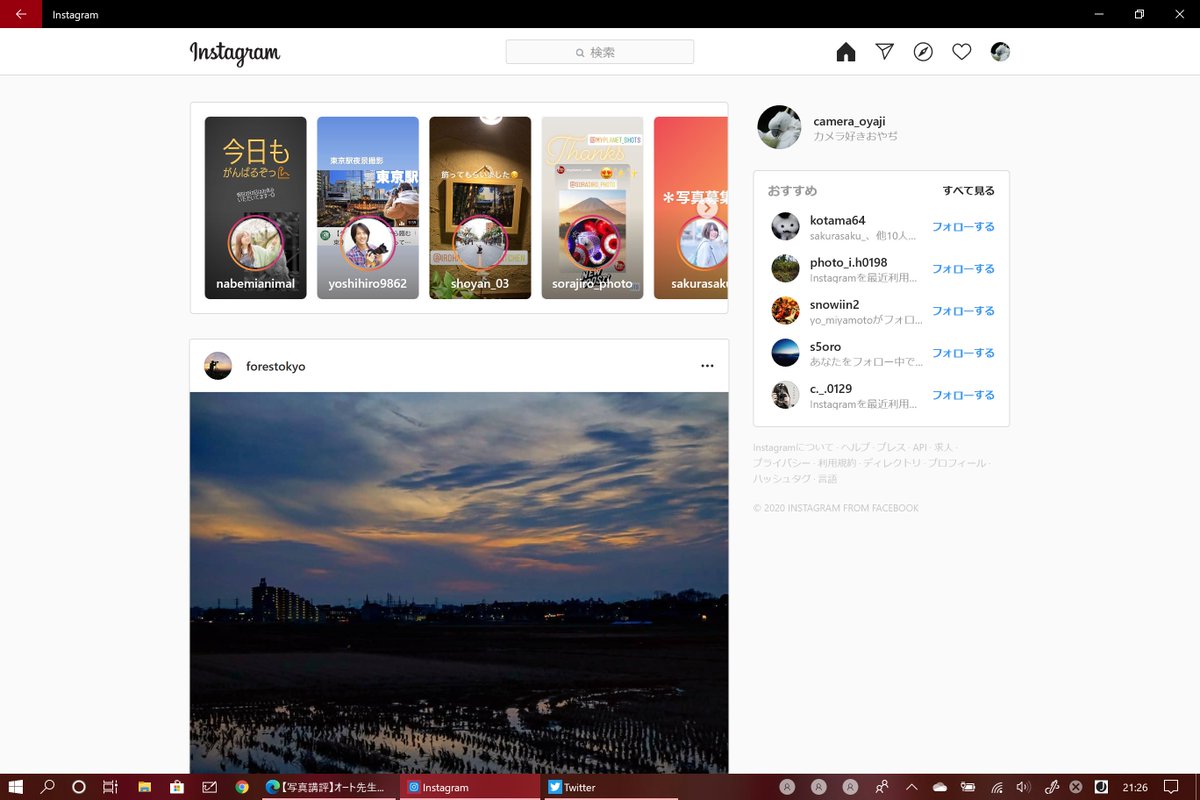The width and height of the screenshot is (1200, 800).
Task: Open kotama64 username in suggestions
Action: click(x=837, y=220)
